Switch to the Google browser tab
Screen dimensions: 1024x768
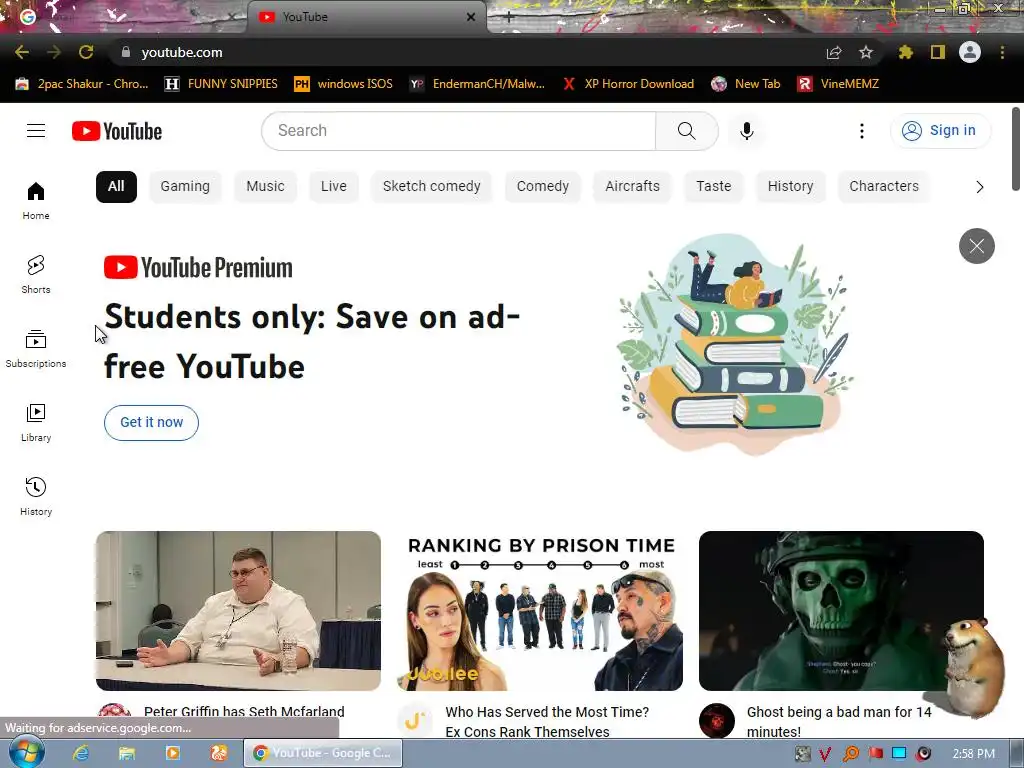pyautogui.click(x=124, y=17)
